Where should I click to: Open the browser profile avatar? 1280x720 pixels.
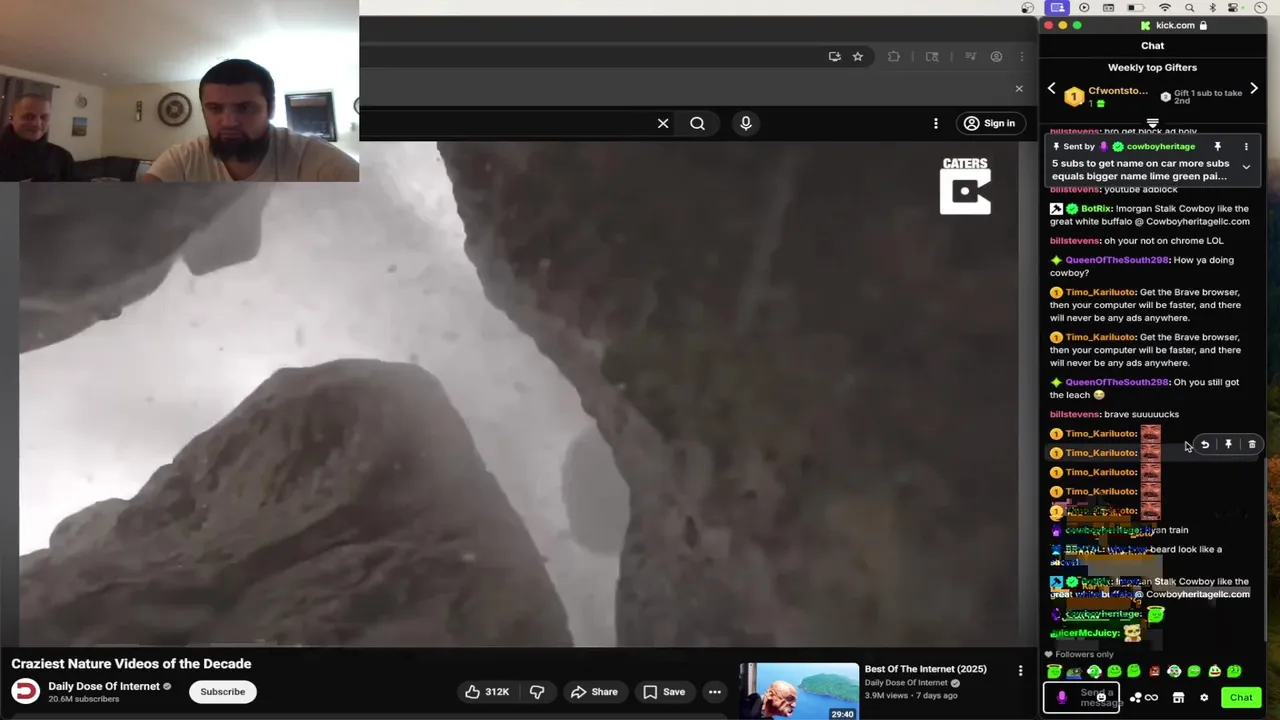click(996, 57)
